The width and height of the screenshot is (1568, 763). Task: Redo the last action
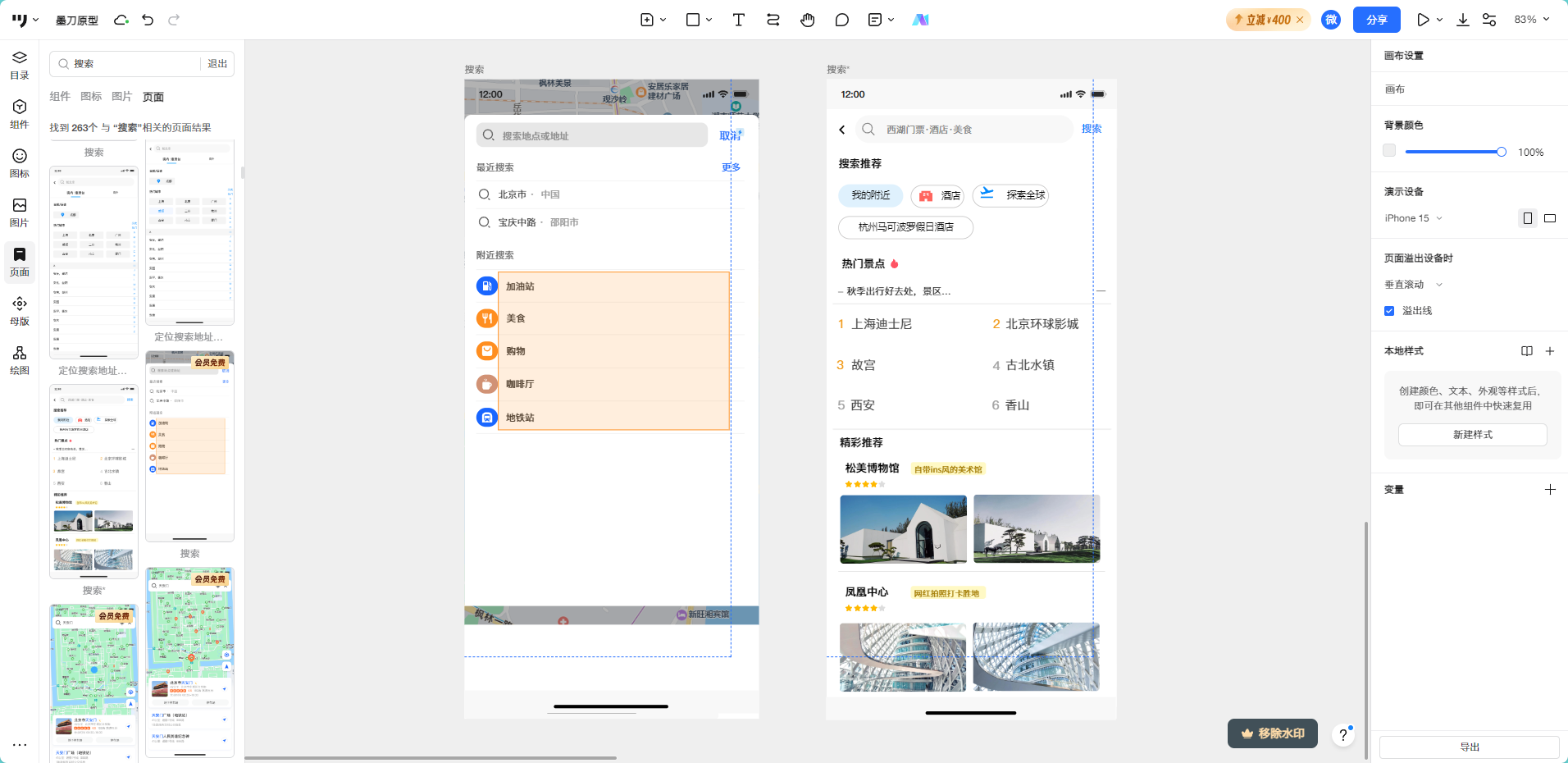click(174, 20)
